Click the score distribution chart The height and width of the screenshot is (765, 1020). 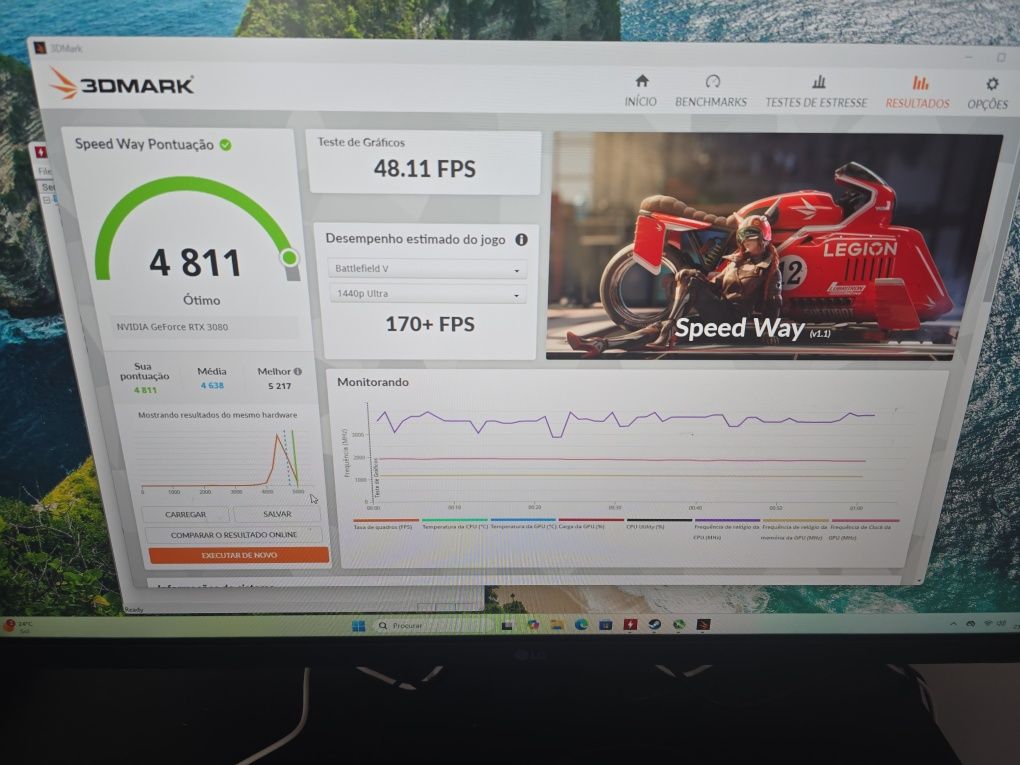[225, 460]
